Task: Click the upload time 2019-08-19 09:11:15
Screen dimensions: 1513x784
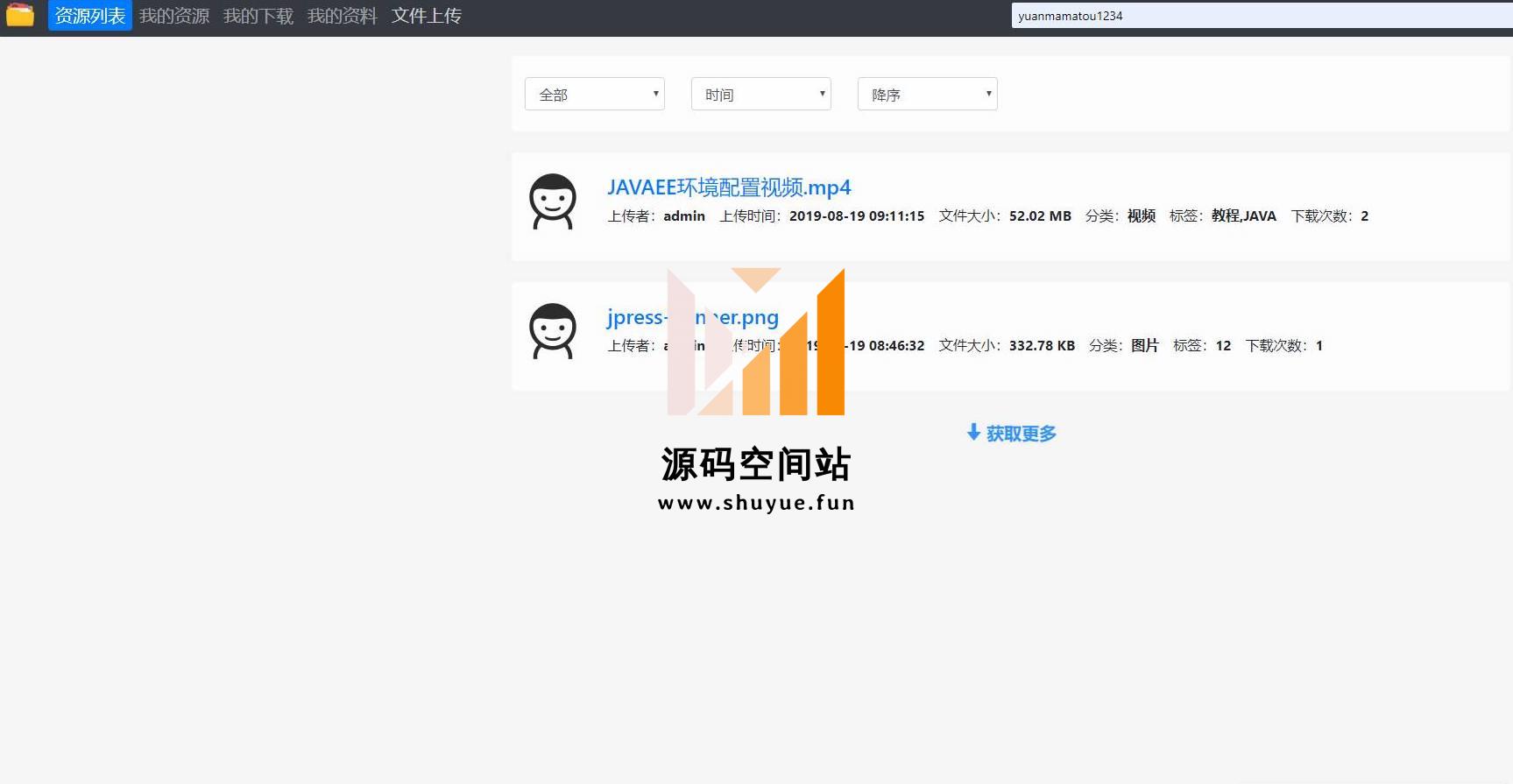Action: (857, 216)
